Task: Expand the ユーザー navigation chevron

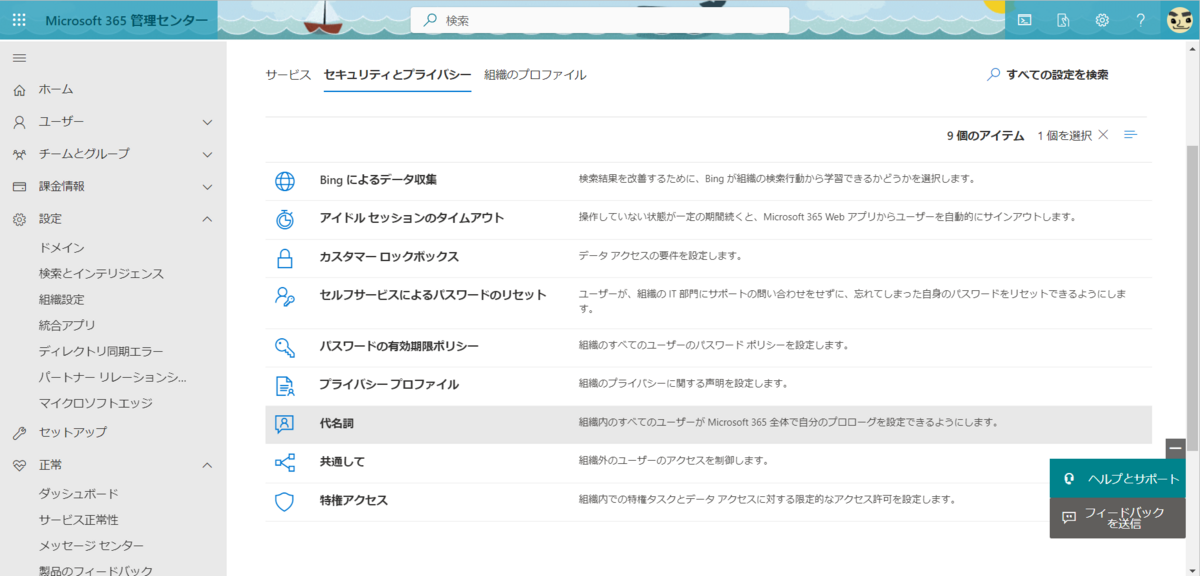Action: 208,122
